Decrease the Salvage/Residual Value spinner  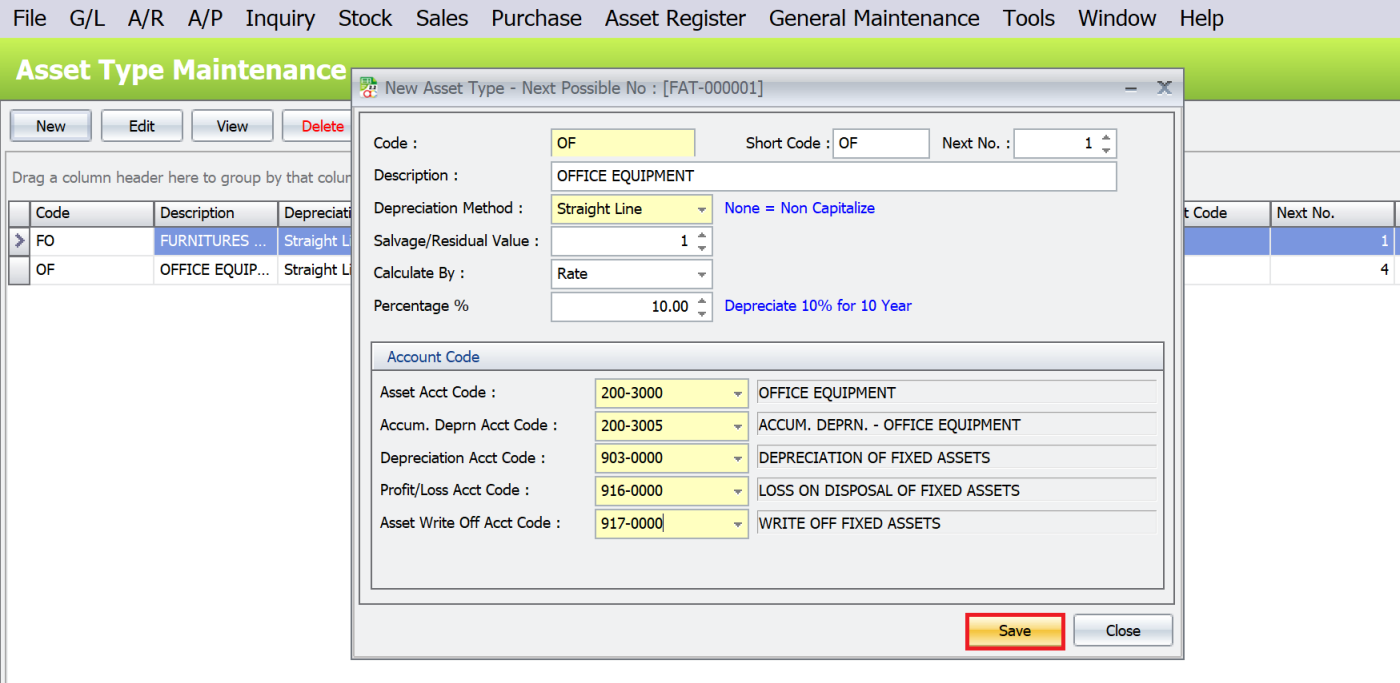pos(702,248)
